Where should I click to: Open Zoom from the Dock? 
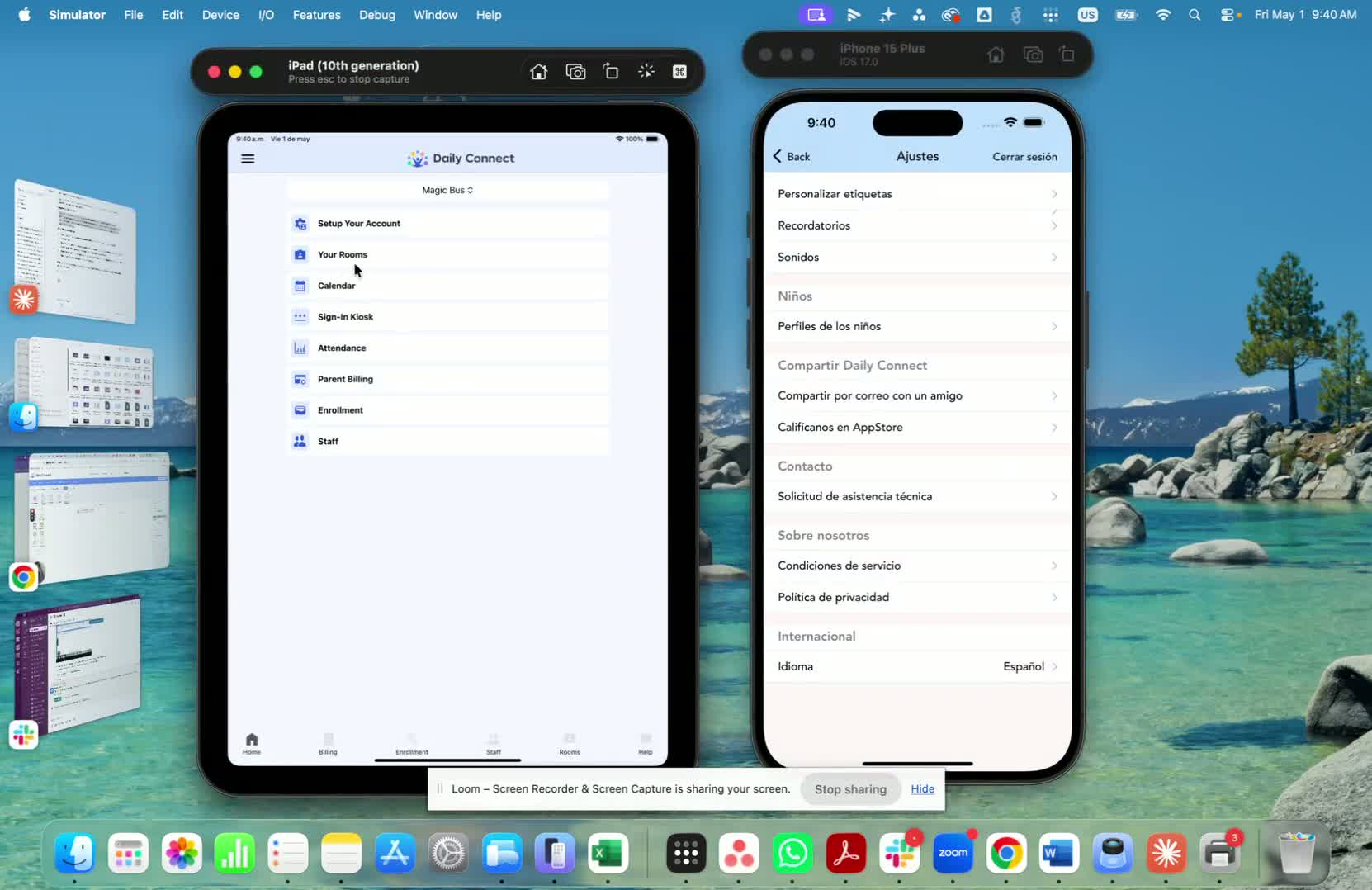(953, 854)
